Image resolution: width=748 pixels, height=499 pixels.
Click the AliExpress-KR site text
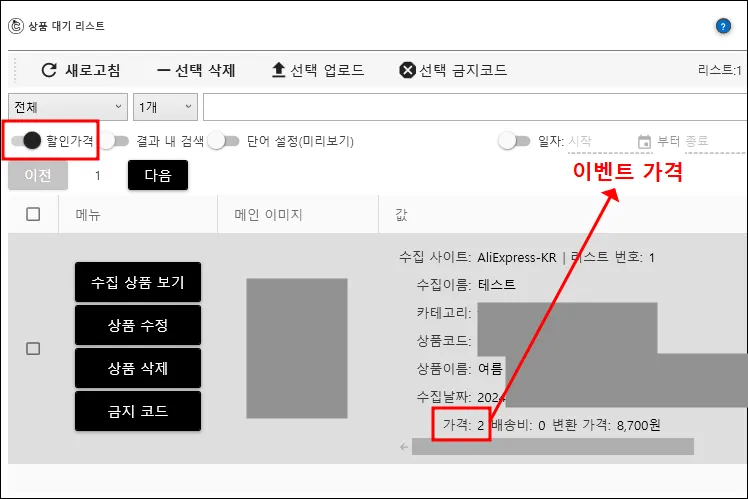pos(517,258)
